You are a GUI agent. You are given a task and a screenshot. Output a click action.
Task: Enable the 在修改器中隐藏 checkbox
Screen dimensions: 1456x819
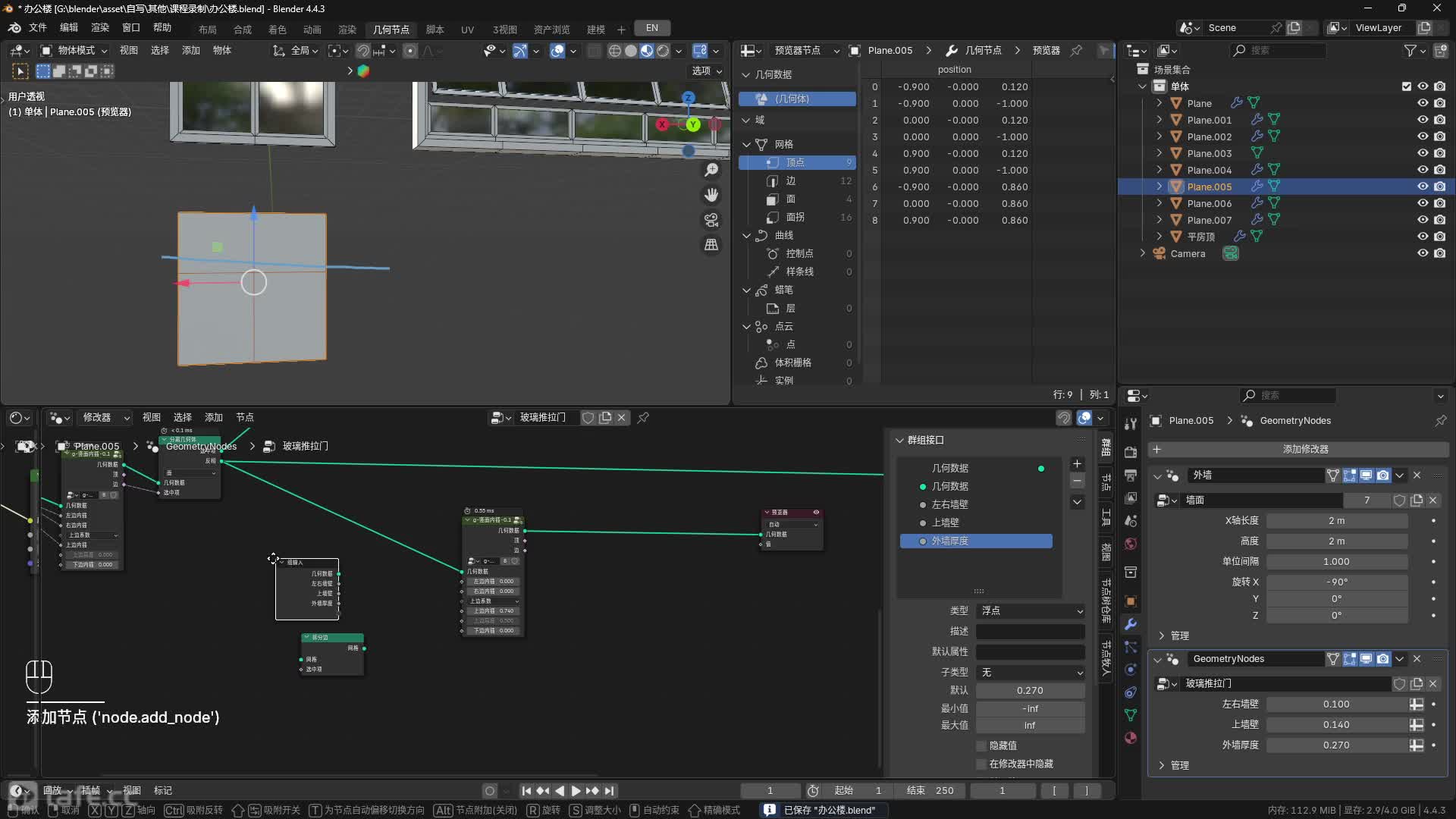(x=982, y=764)
